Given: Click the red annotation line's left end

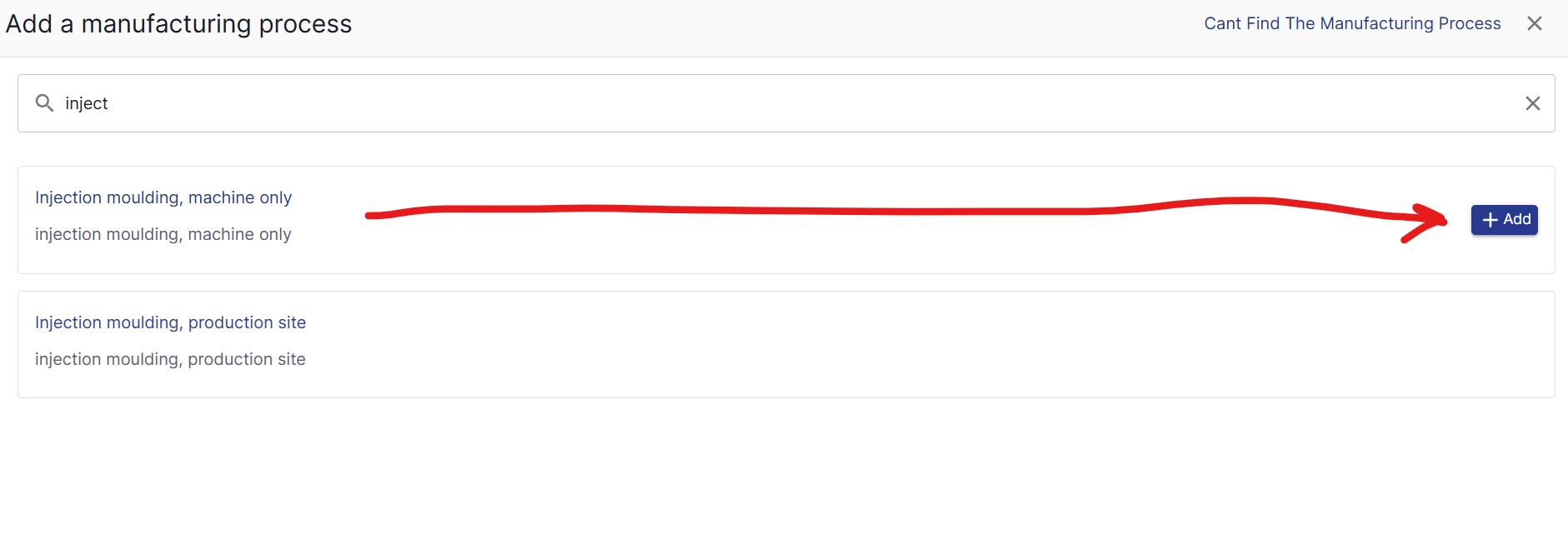Looking at the screenshot, I should click(371, 216).
